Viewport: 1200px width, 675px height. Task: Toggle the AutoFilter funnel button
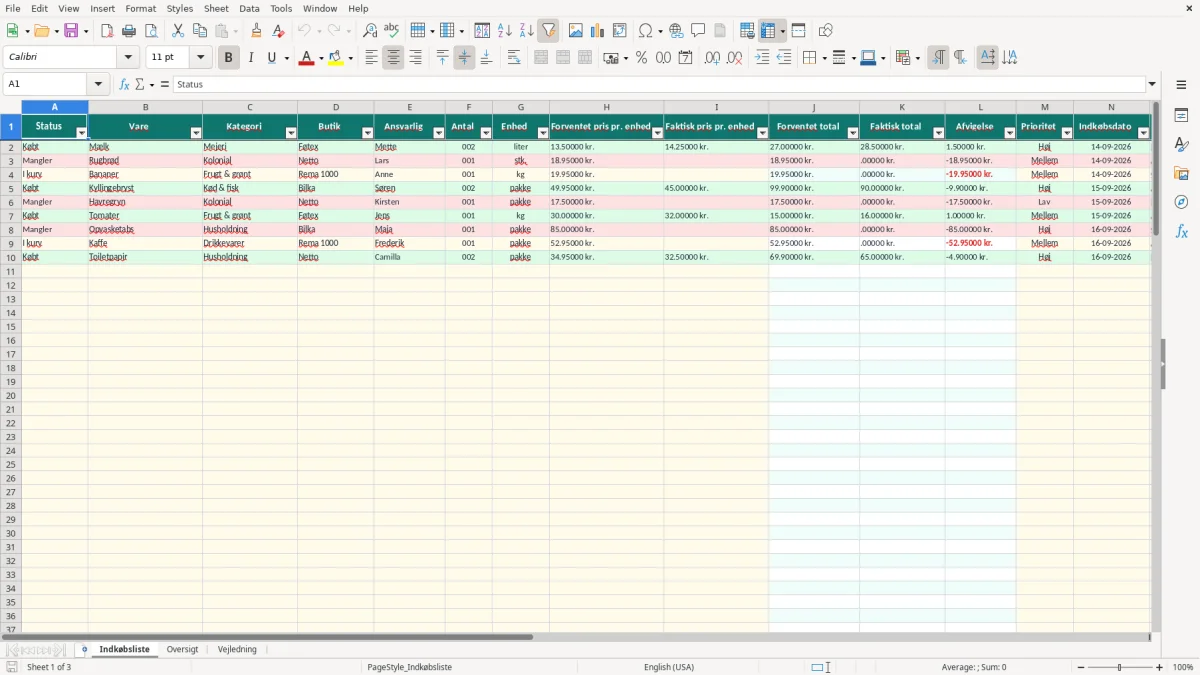[x=549, y=31]
